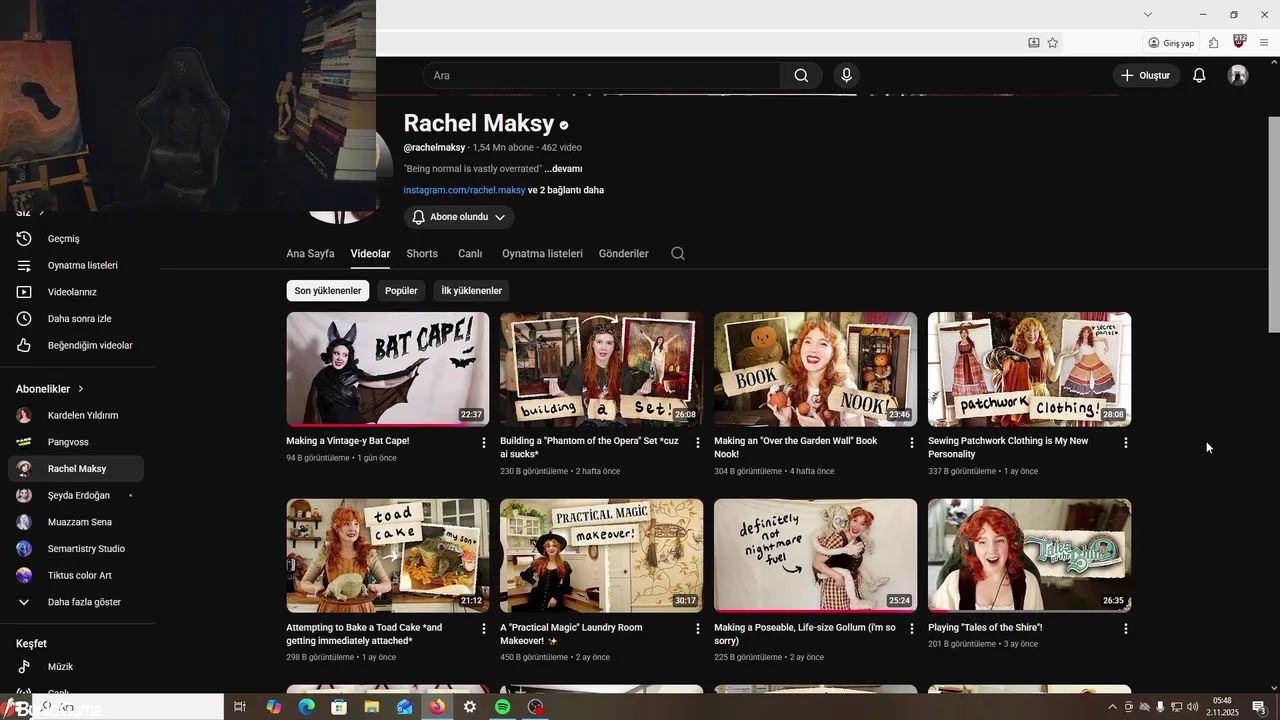Open more options for Over the Garden Wall Book Nook

(912, 442)
